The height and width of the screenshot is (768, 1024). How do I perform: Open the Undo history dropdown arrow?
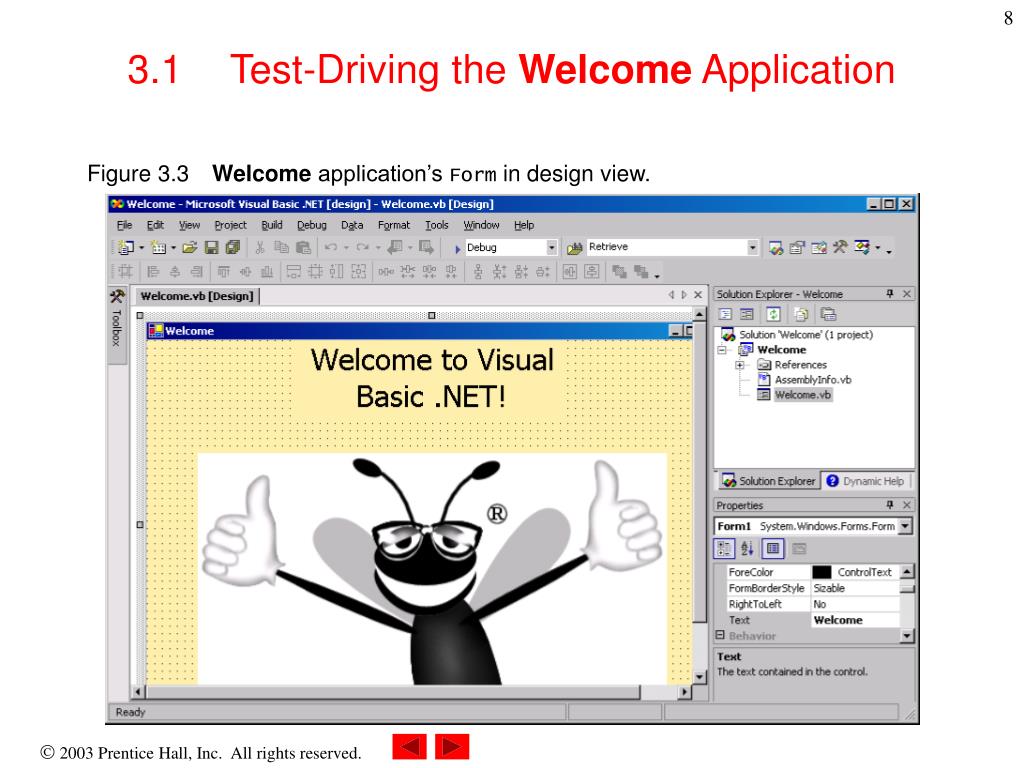pyautogui.click(x=346, y=248)
